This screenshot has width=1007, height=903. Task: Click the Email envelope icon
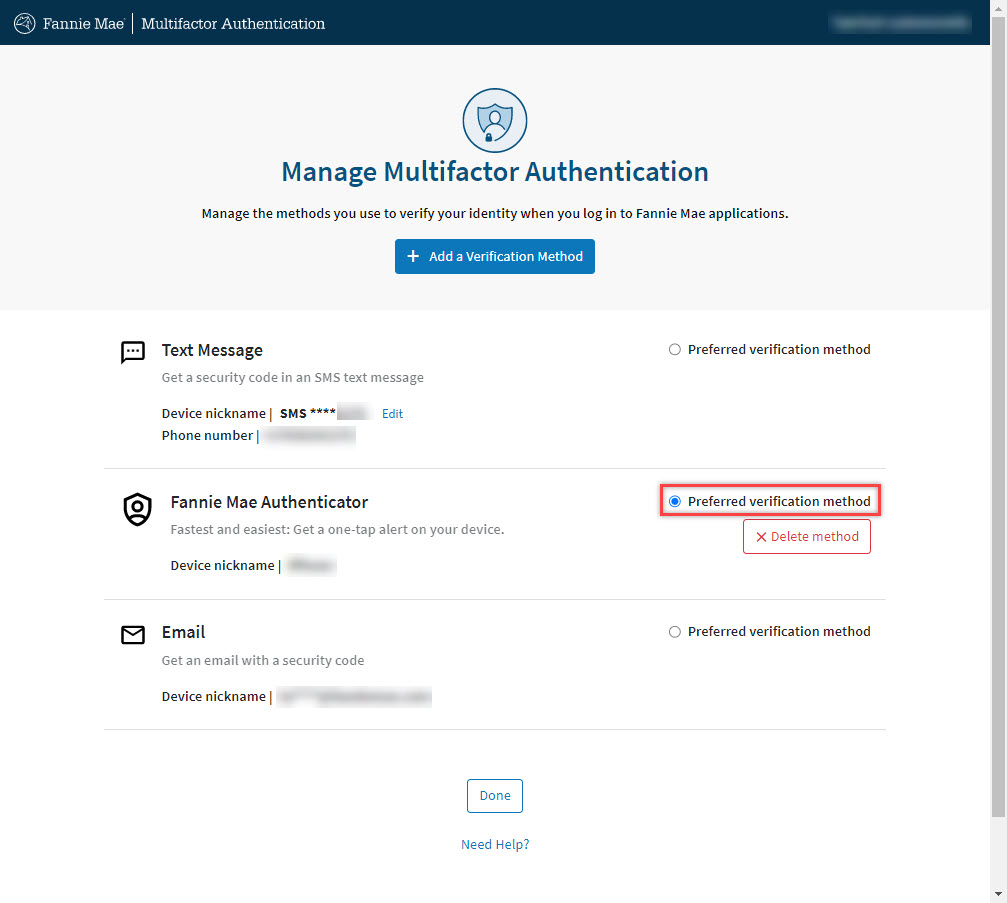133,634
